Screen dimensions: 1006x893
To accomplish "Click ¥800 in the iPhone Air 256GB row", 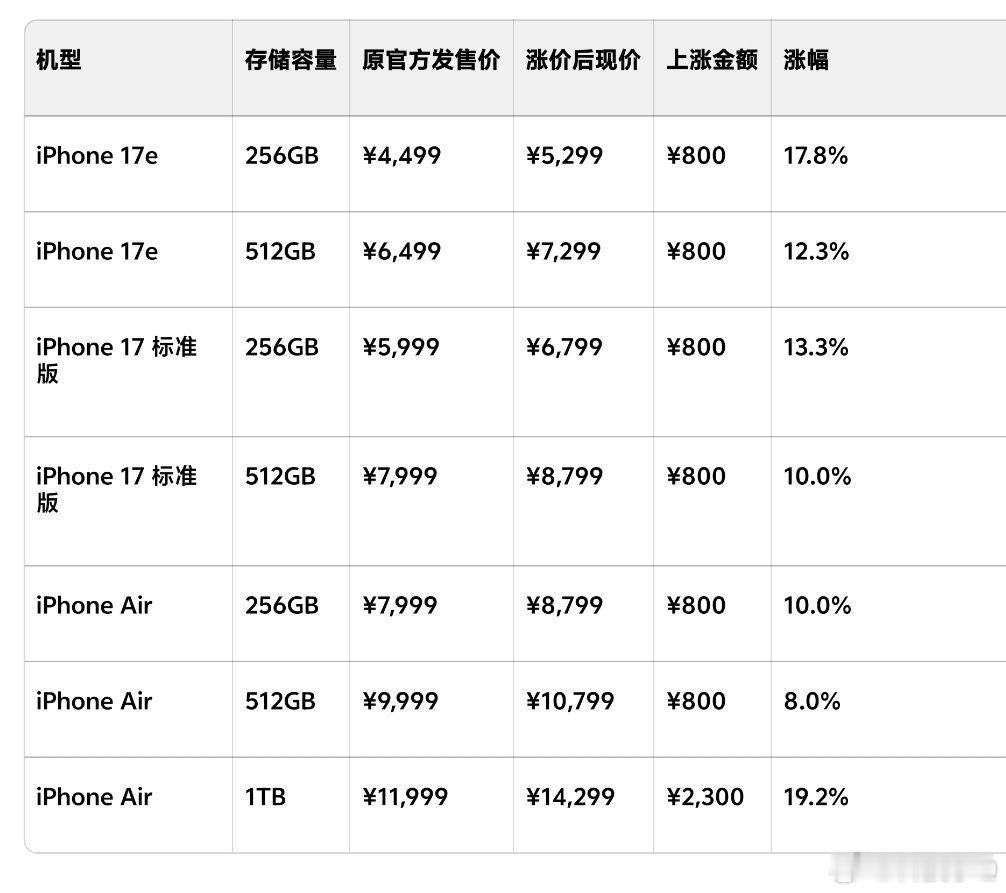I will tap(696, 606).
